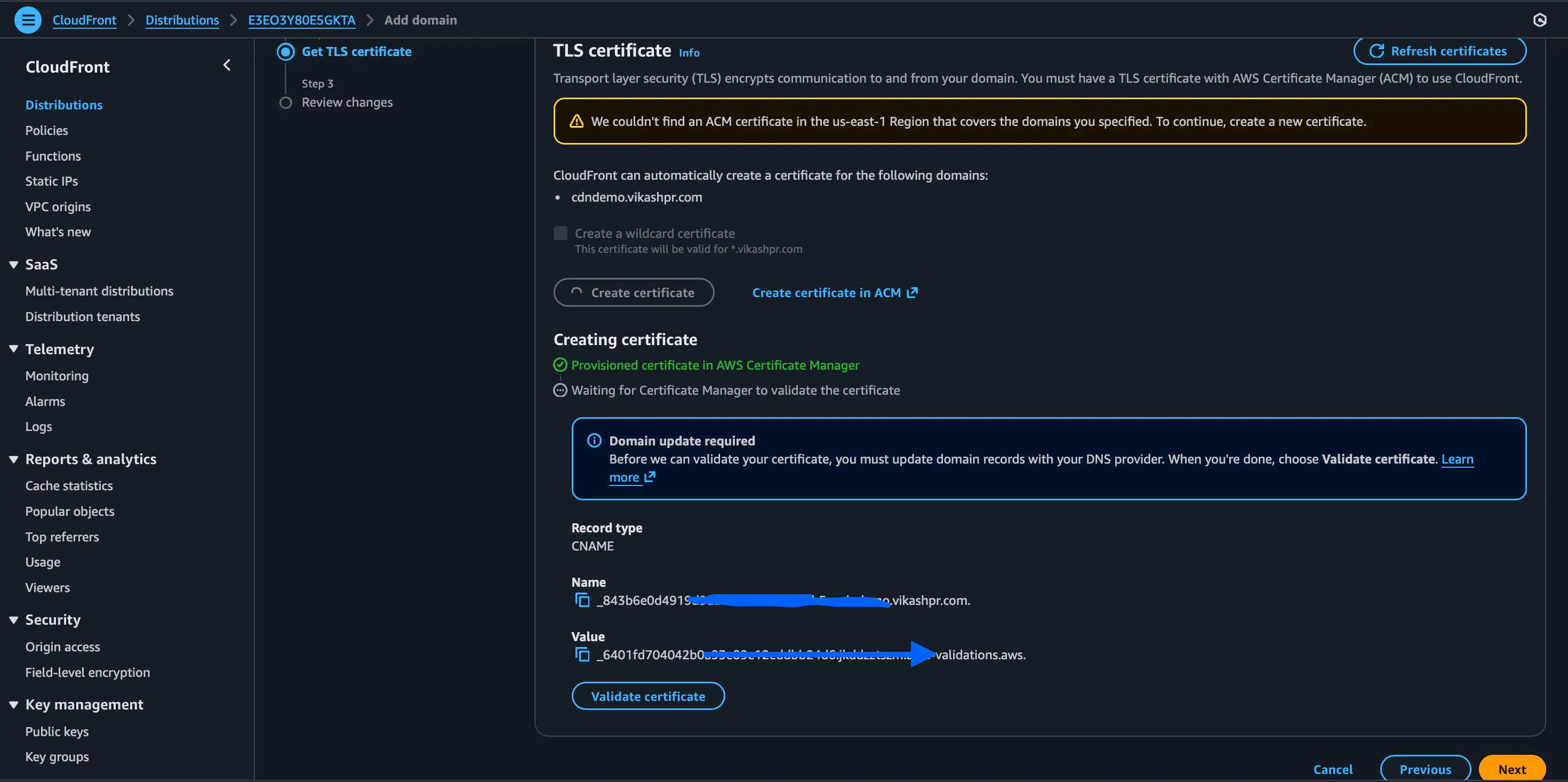
Task: Collapse the SaaS navigation section
Action: [13, 265]
